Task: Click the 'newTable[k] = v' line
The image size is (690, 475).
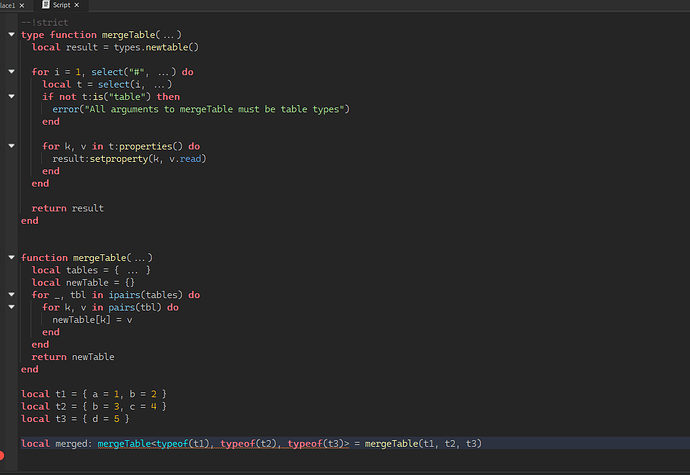Action: (92, 320)
